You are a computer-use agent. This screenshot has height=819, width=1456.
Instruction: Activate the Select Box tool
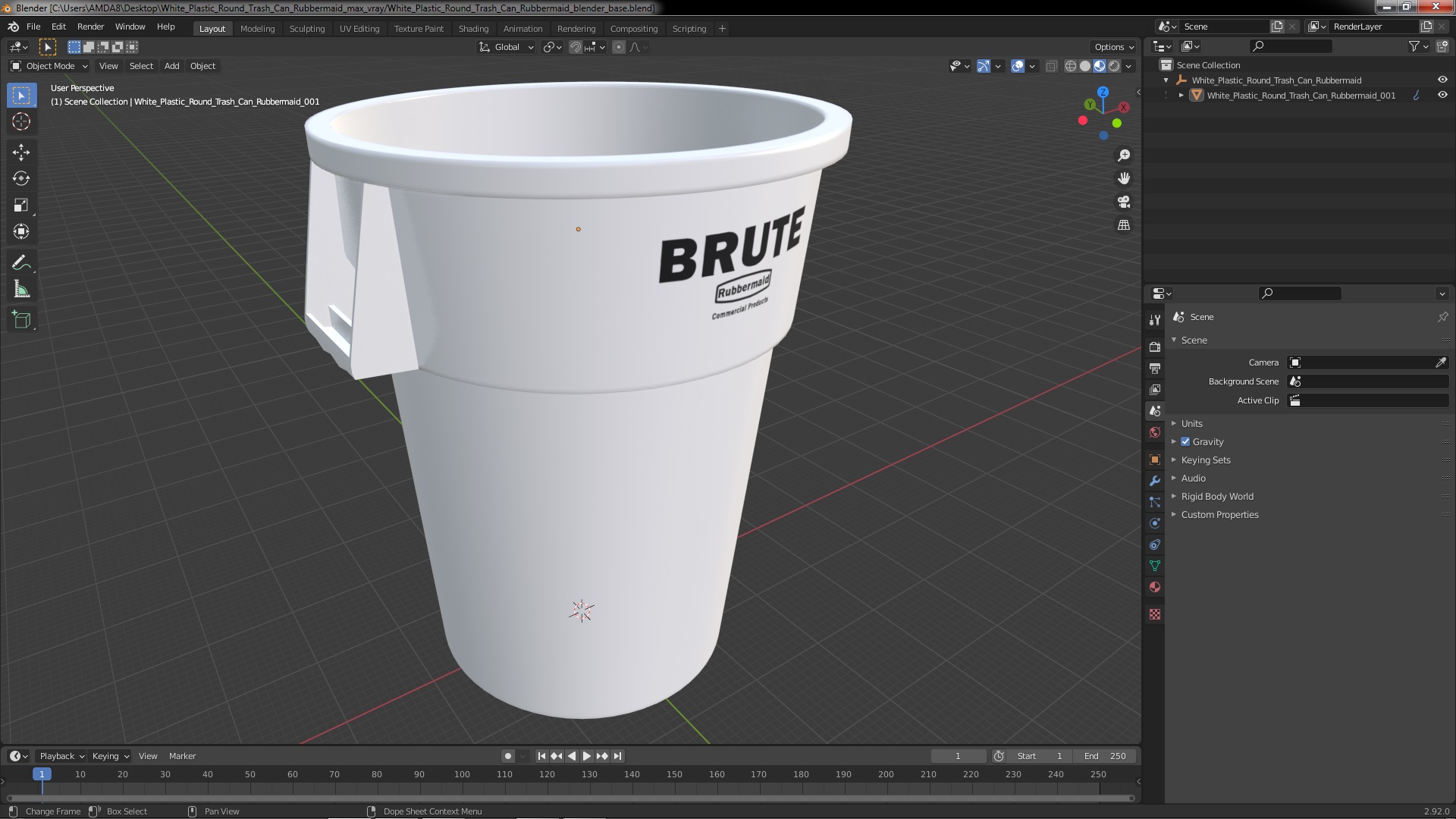[21, 95]
